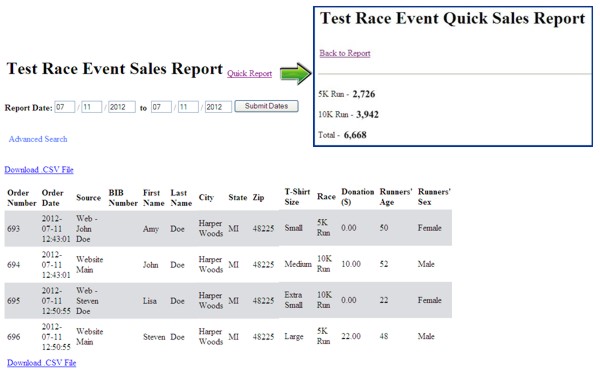Click T-shirt size Medium in order 694
600x377 pixels.
pyautogui.click(x=298, y=264)
